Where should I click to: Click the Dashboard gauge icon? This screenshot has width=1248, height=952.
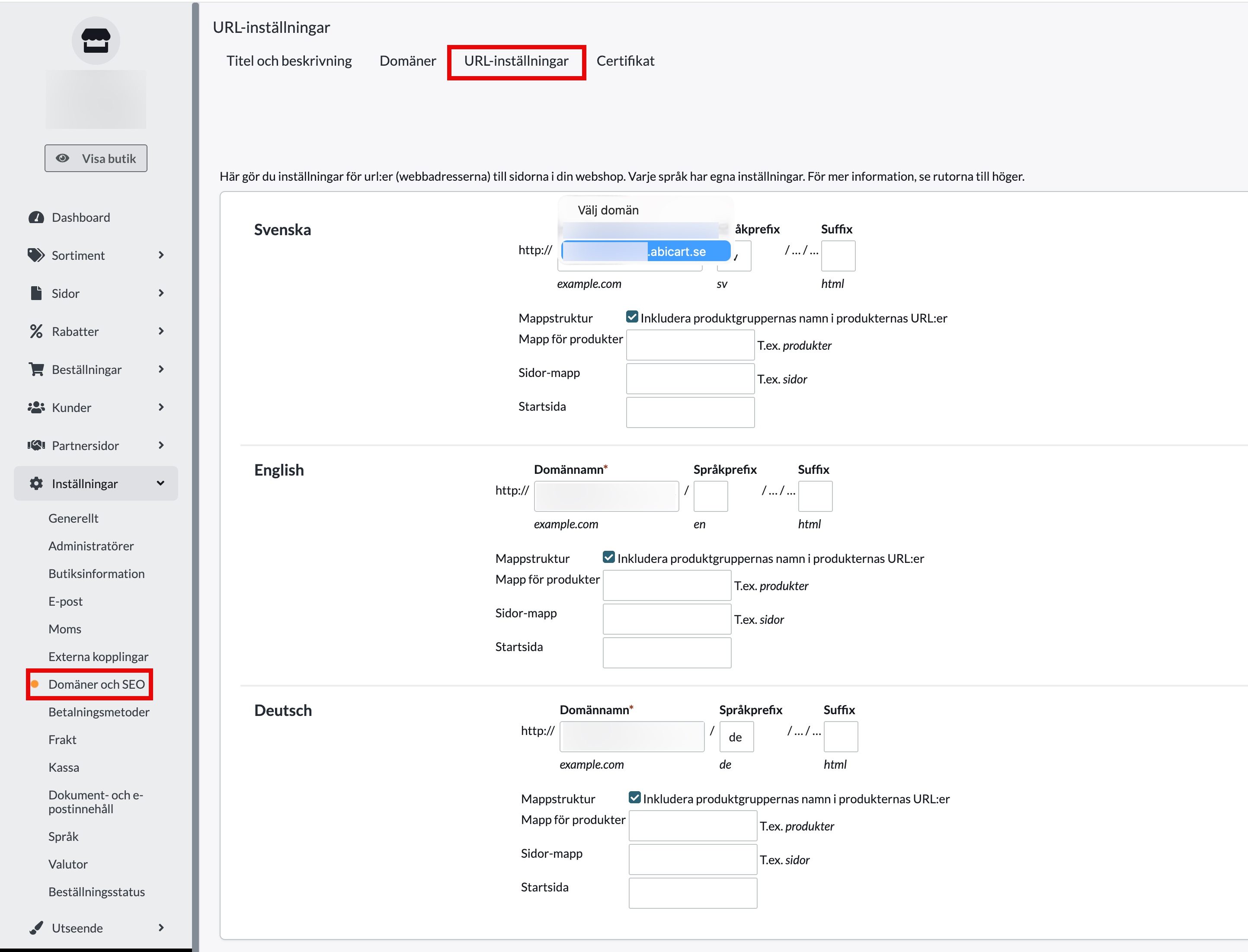[x=36, y=217]
